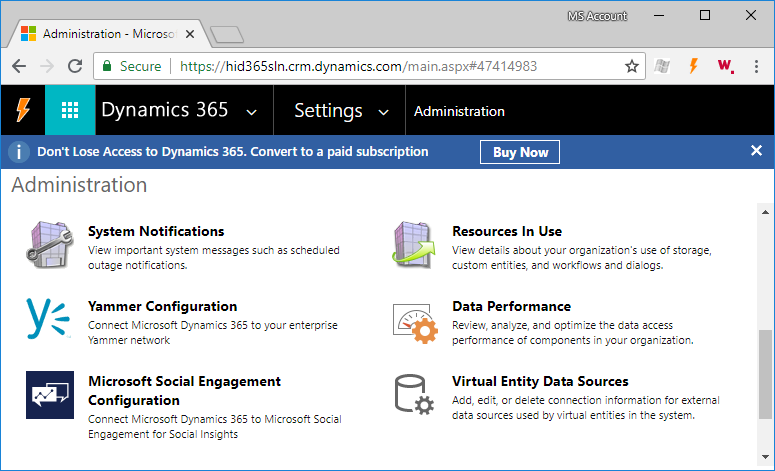Click the 'Add, edit, or delete connection' description
The image size is (775, 471).
[x=586, y=408]
